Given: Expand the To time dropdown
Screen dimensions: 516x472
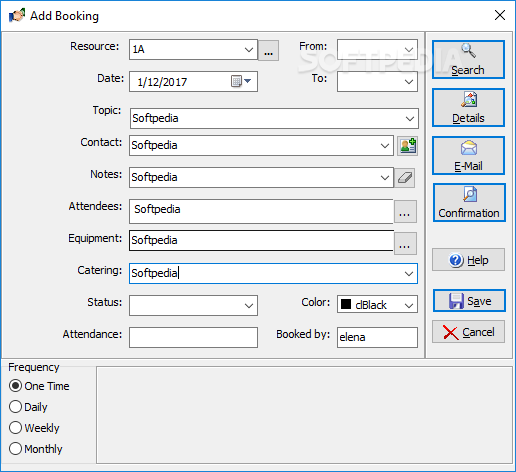Looking at the screenshot, I should tap(409, 82).
